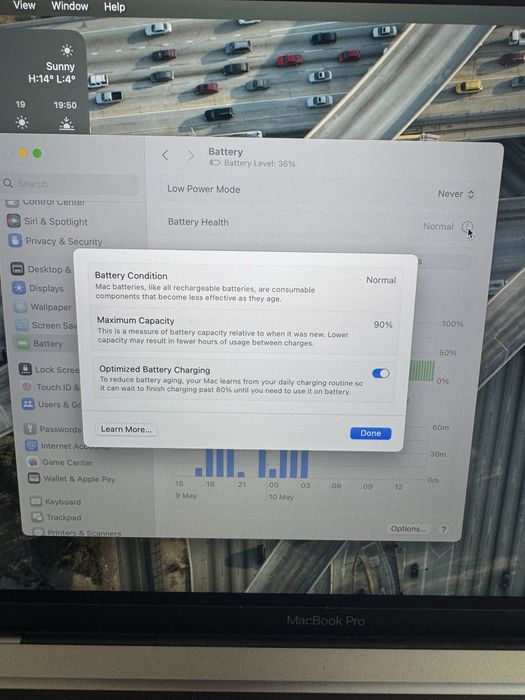Click the Displays sidebar icon
Screen dimensions: 525x700
point(19,288)
